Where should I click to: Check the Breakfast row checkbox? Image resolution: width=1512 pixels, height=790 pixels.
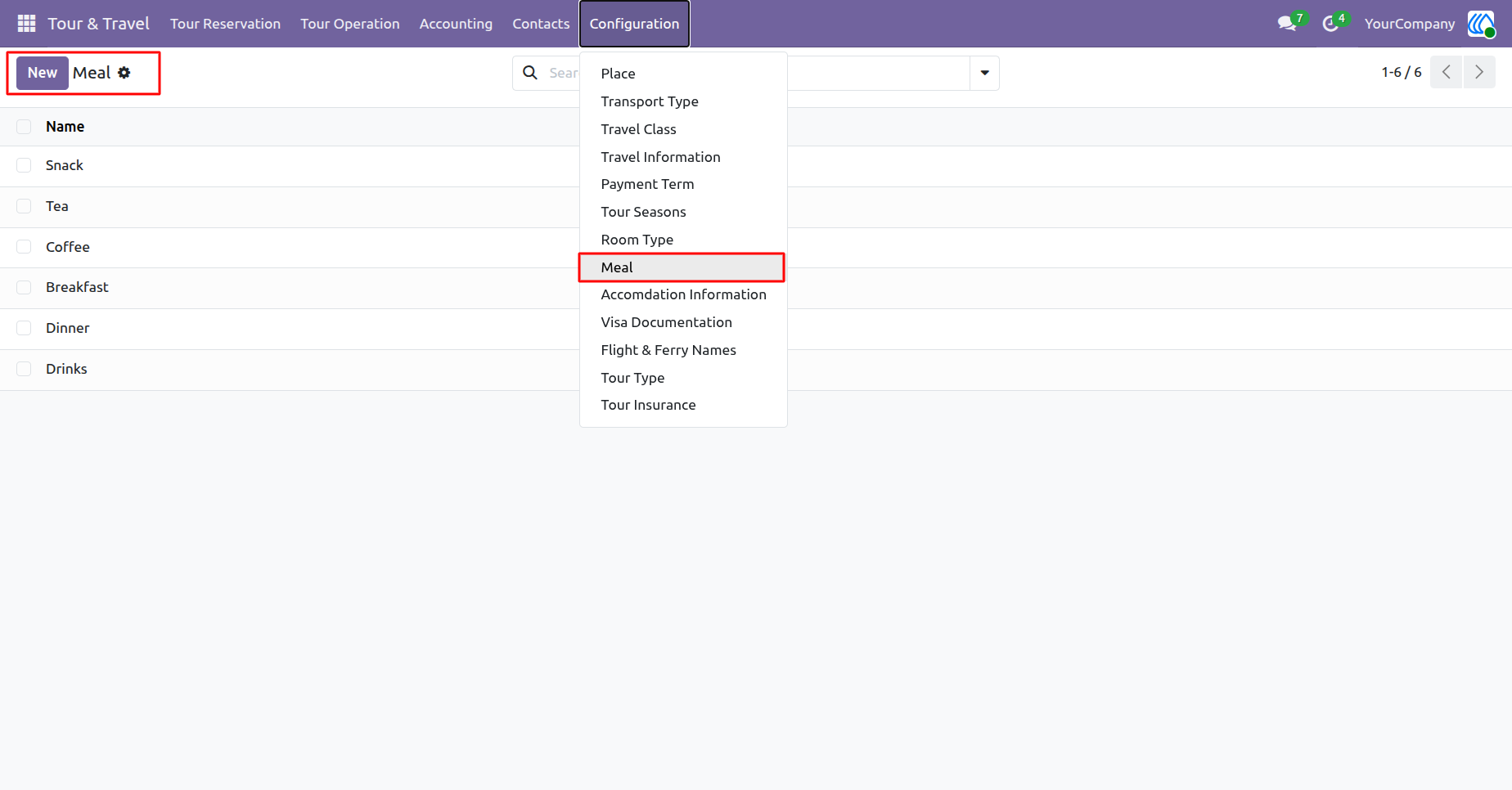(24, 287)
